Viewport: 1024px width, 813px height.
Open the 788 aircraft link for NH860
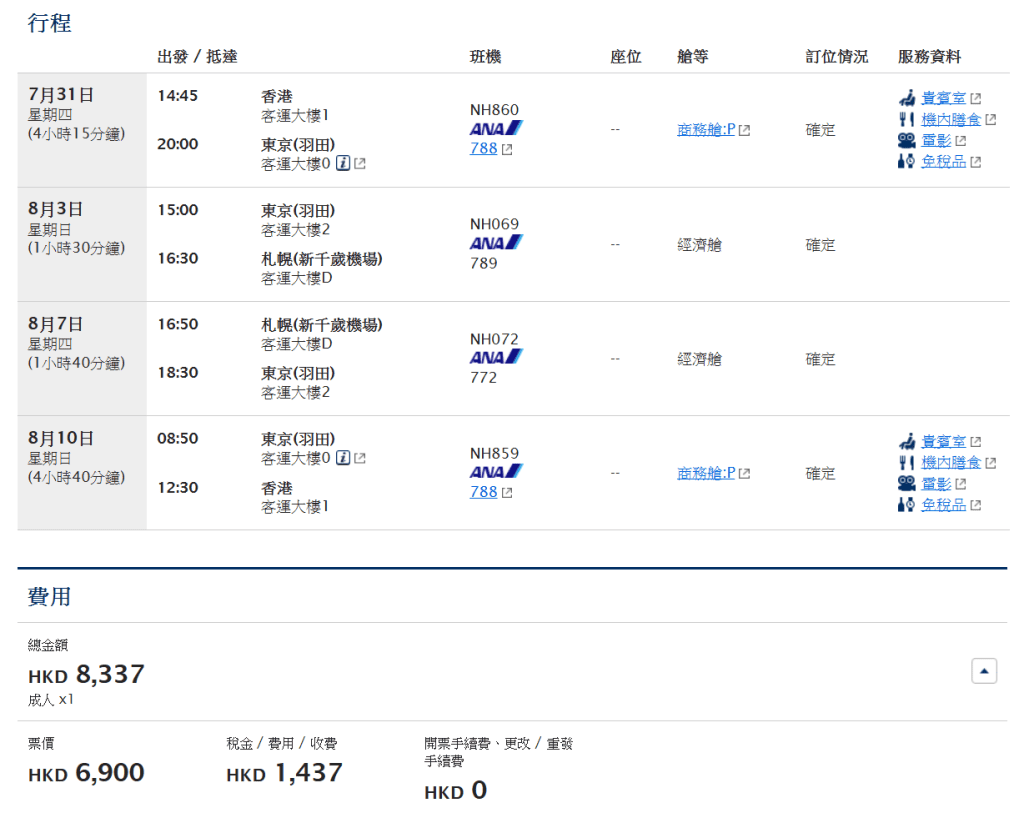pos(483,149)
